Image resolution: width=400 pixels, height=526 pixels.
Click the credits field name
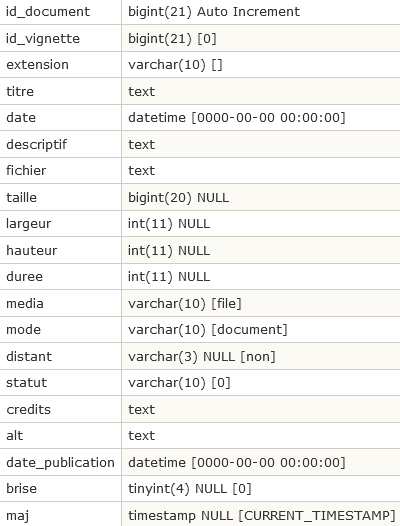[29, 409]
